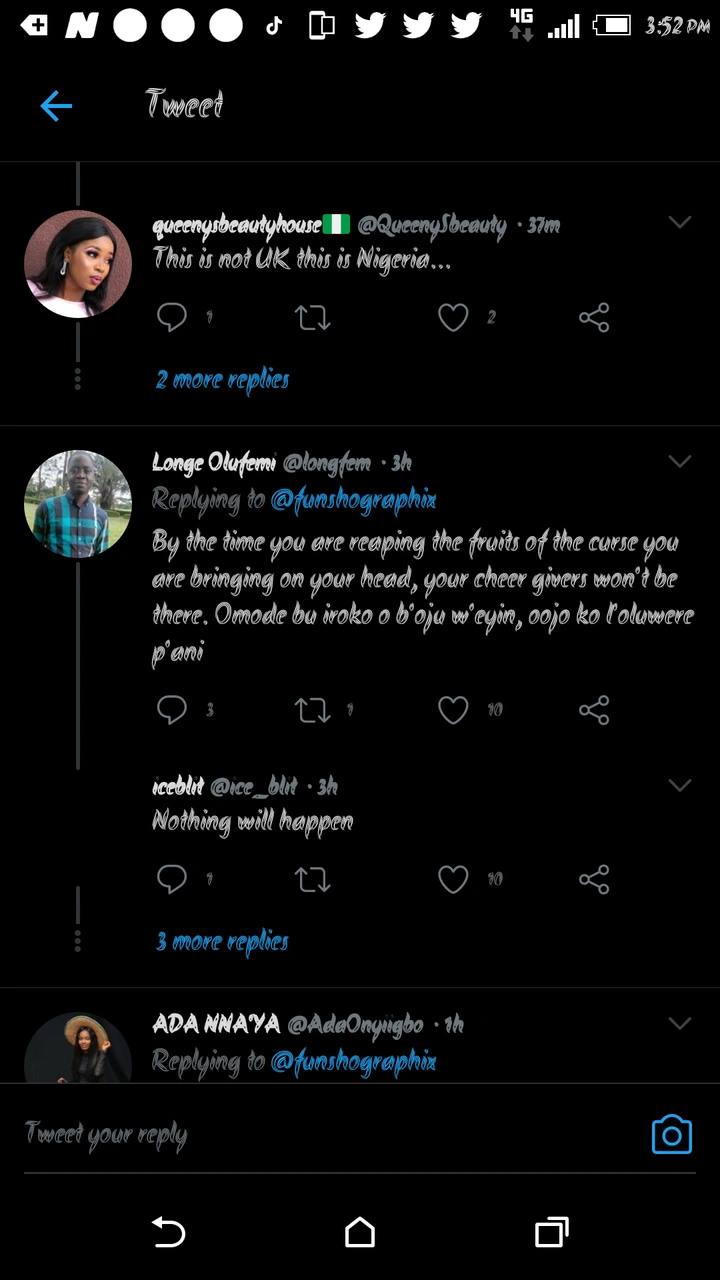Open the @funshographix mention in Longe's reply
This screenshot has height=1280, width=720.
pyautogui.click(x=353, y=500)
